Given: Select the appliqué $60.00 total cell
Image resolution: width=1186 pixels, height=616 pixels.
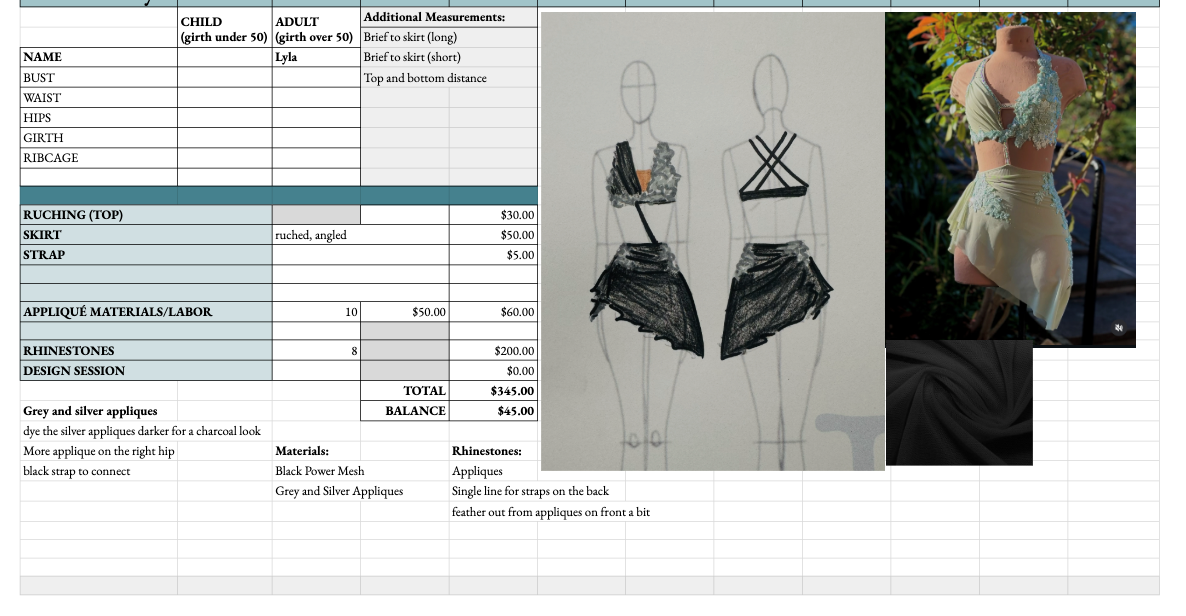Looking at the screenshot, I should tap(493, 311).
